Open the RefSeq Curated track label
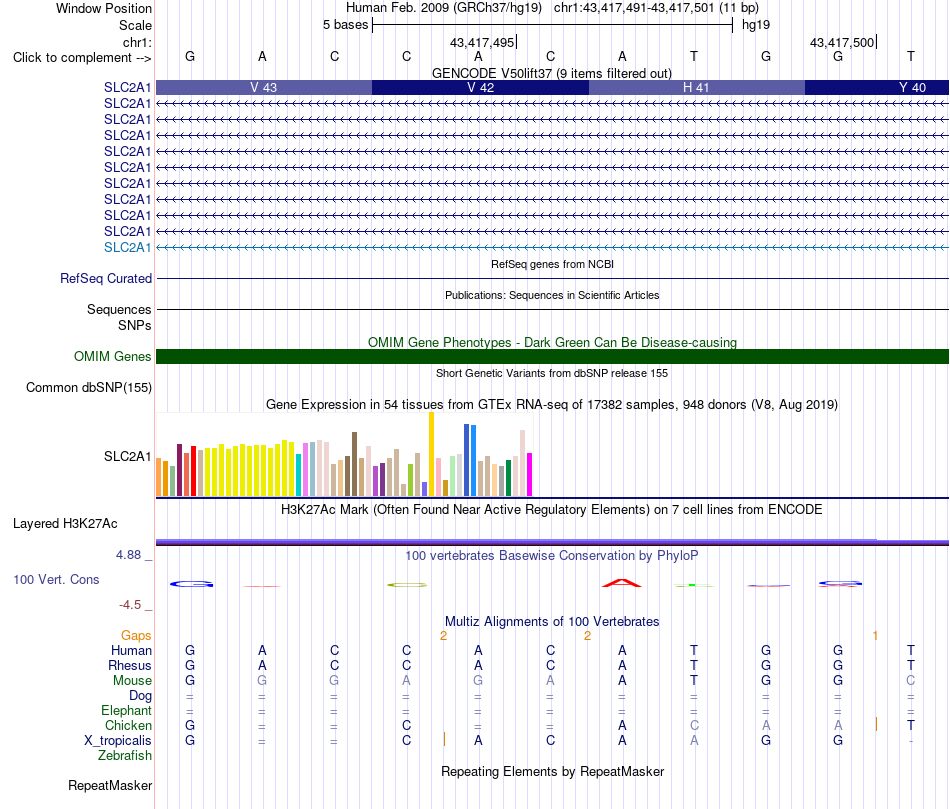The image size is (950, 809). [105, 278]
